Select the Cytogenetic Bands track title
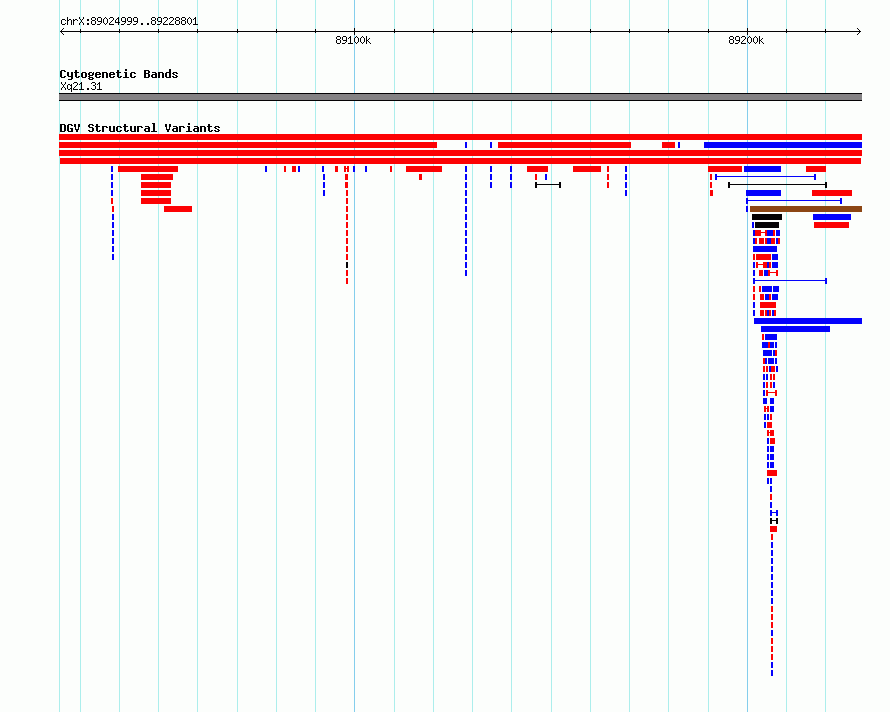 (119, 74)
